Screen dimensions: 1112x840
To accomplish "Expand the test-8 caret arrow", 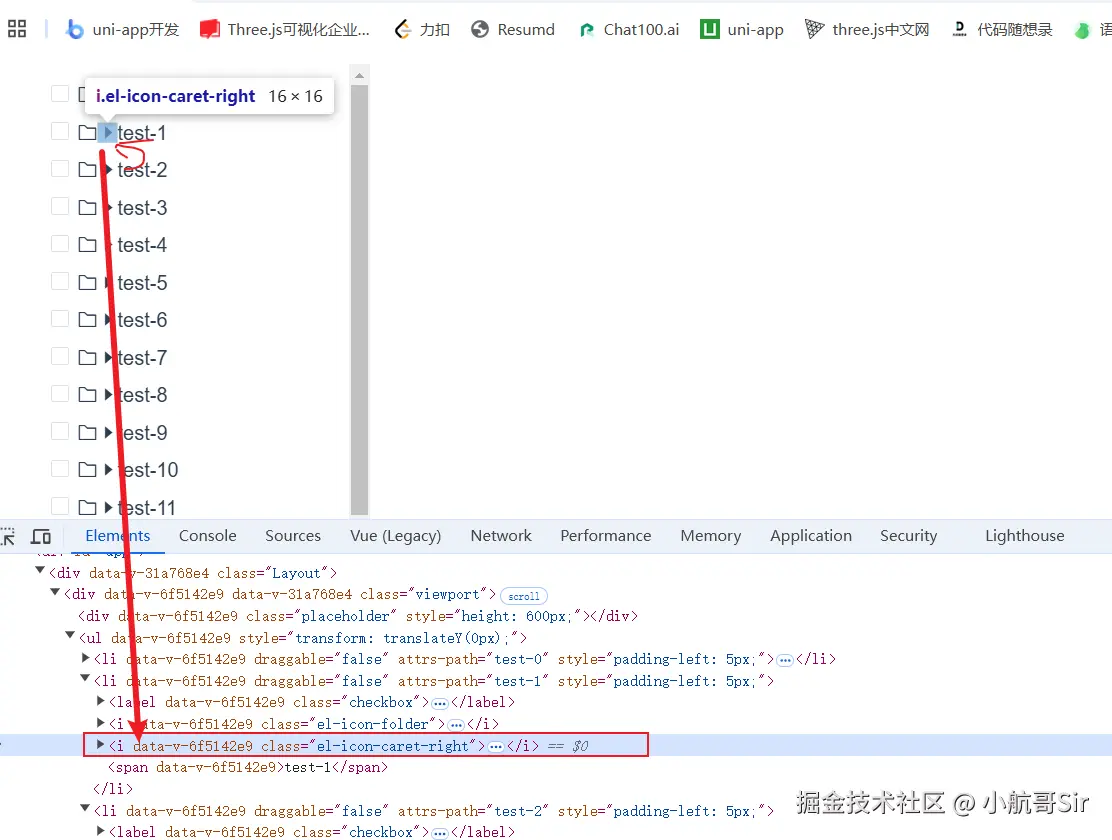I will click(x=109, y=394).
